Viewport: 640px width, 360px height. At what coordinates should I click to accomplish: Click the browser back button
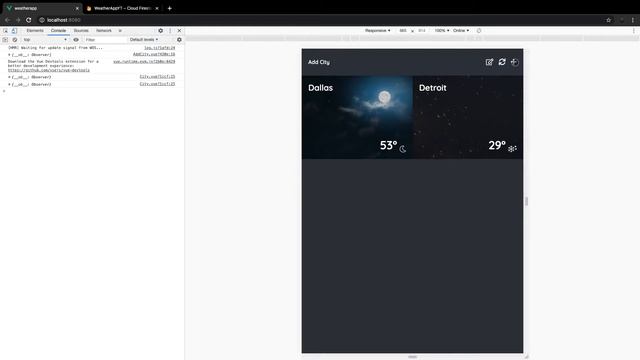[x=7, y=20]
